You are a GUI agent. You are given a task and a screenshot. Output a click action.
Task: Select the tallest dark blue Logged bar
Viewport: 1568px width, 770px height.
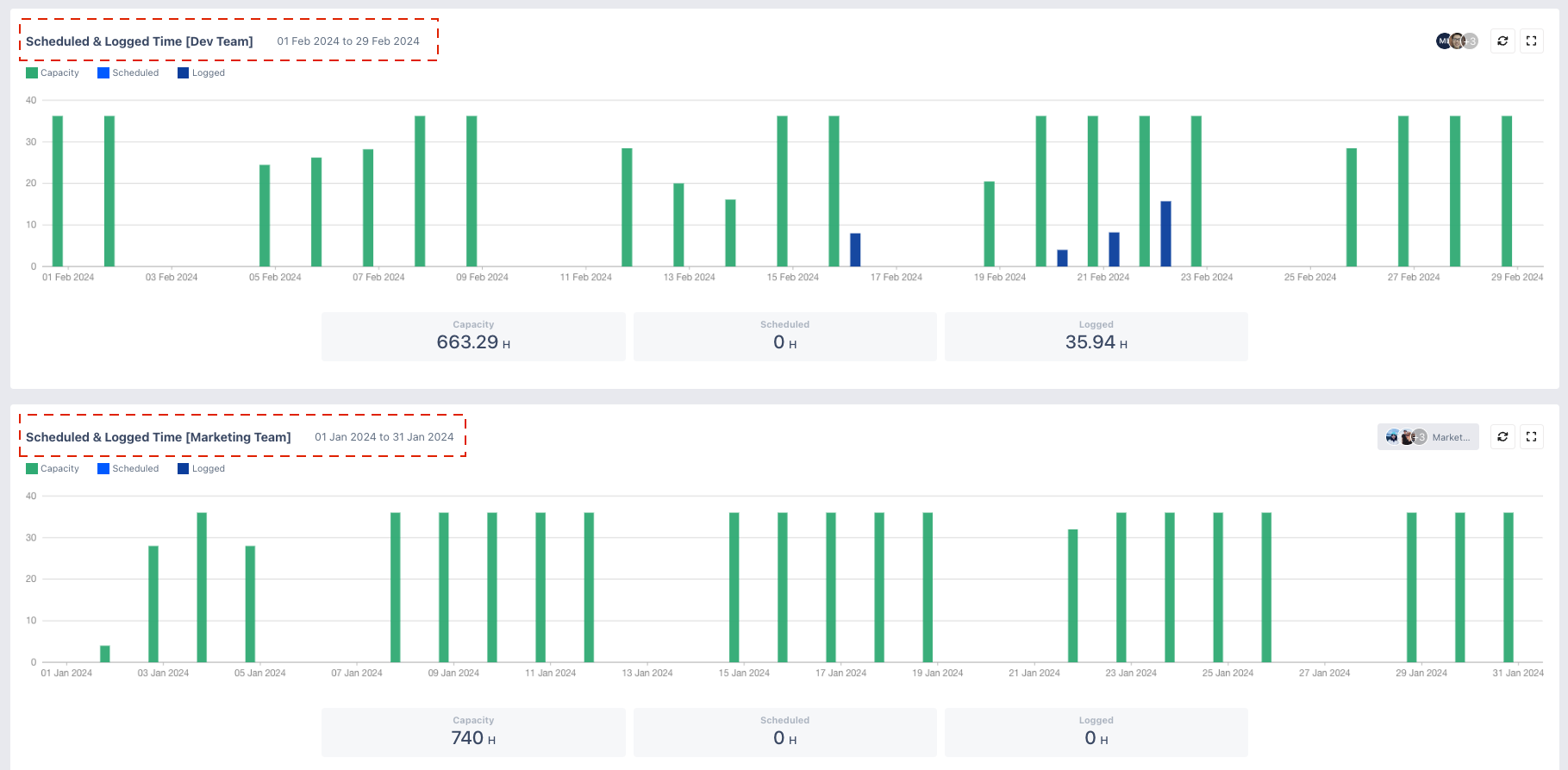point(1165,235)
